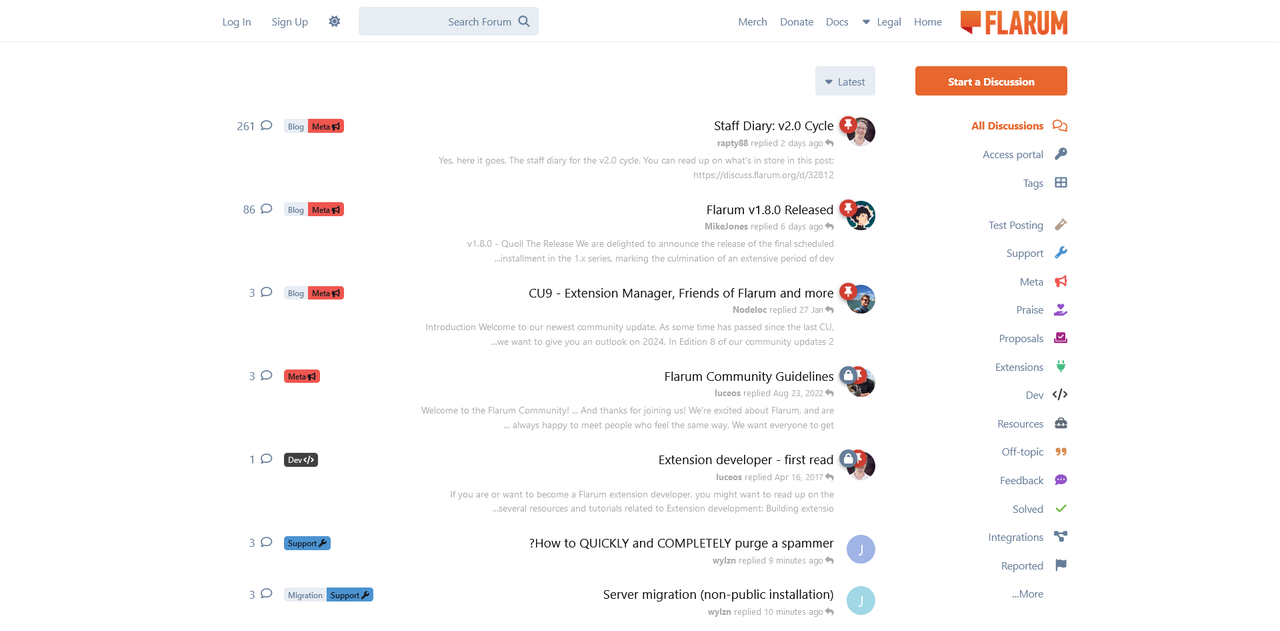Image resolution: width=1280 pixels, height=631 pixels.
Task: Click the Access portal key icon
Action: click(x=1061, y=154)
